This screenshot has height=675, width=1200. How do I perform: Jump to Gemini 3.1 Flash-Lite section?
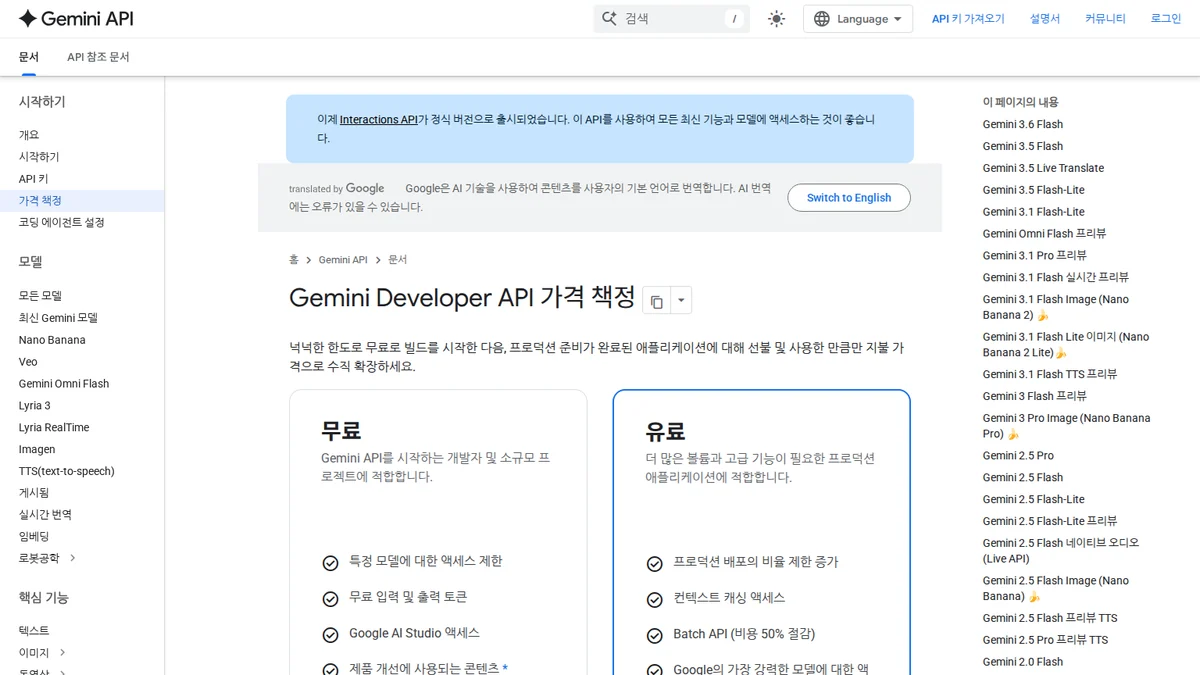(x=1033, y=212)
